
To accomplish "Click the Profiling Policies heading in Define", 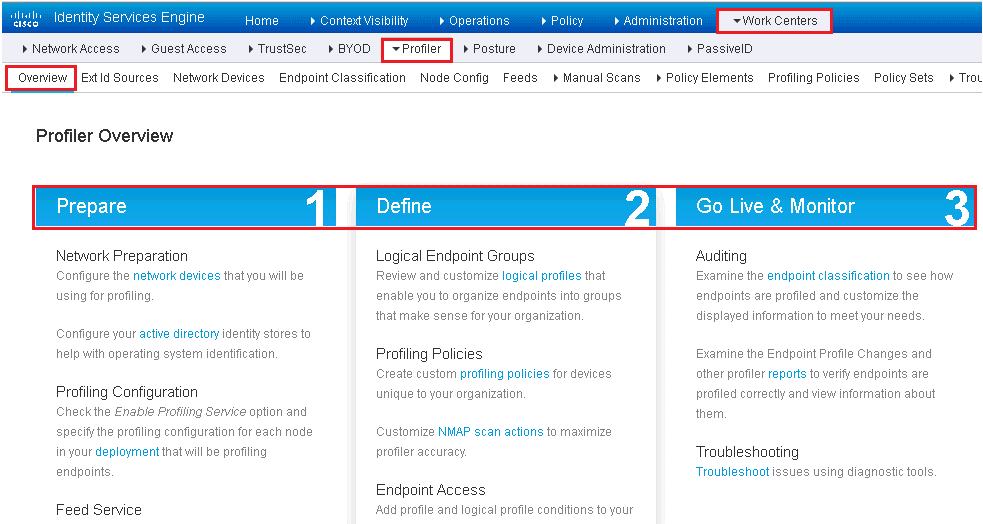I will (x=429, y=354).
